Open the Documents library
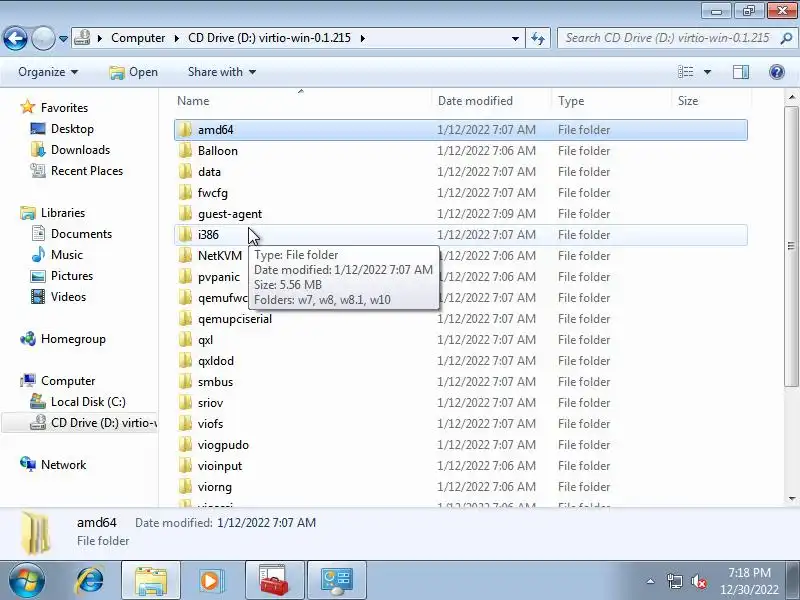 [x=81, y=234]
